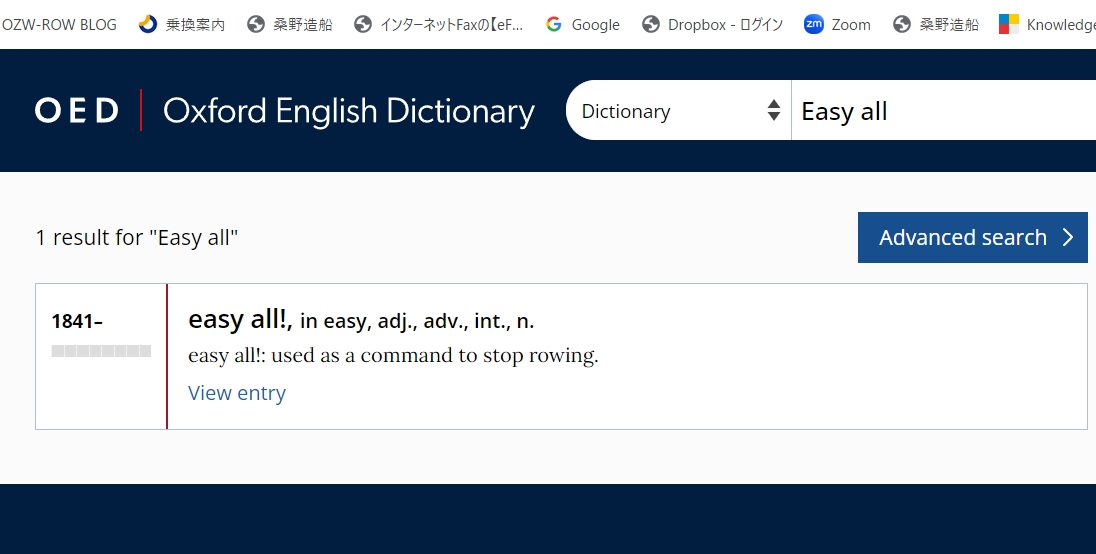The width and height of the screenshot is (1096, 554).
Task: Click the Zoom favicon icon
Action: click(x=814, y=24)
